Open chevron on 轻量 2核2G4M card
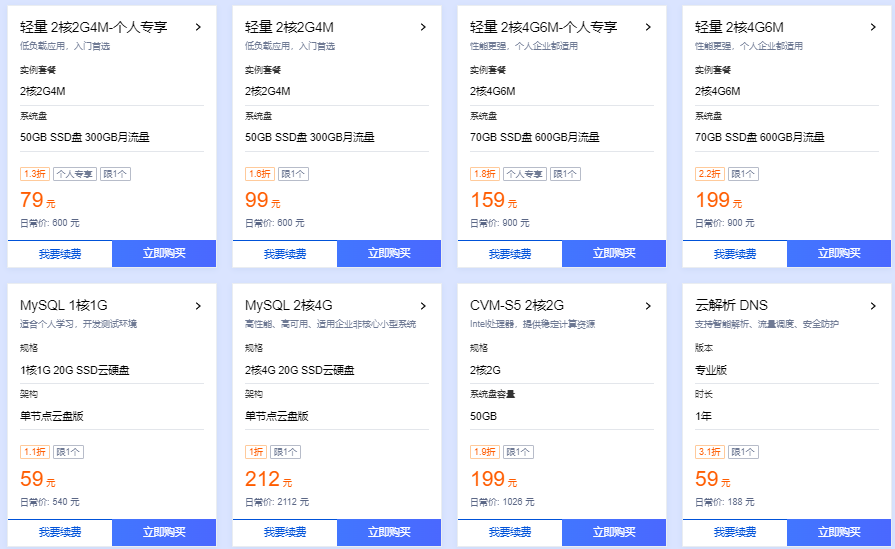The image size is (895, 549). [x=423, y=27]
